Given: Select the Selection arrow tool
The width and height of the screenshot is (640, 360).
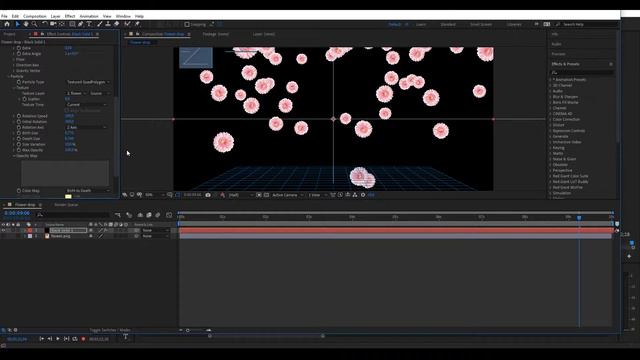Looking at the screenshot, I should click(x=17, y=24).
